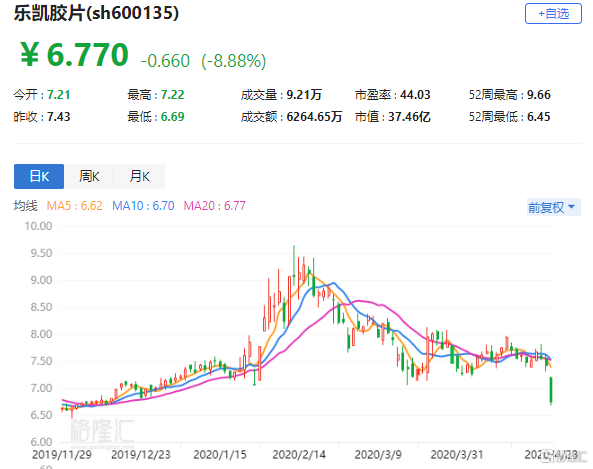The width and height of the screenshot is (593, 469).
Task: Click 昨收 value 7.43
Action: (x=59, y=116)
